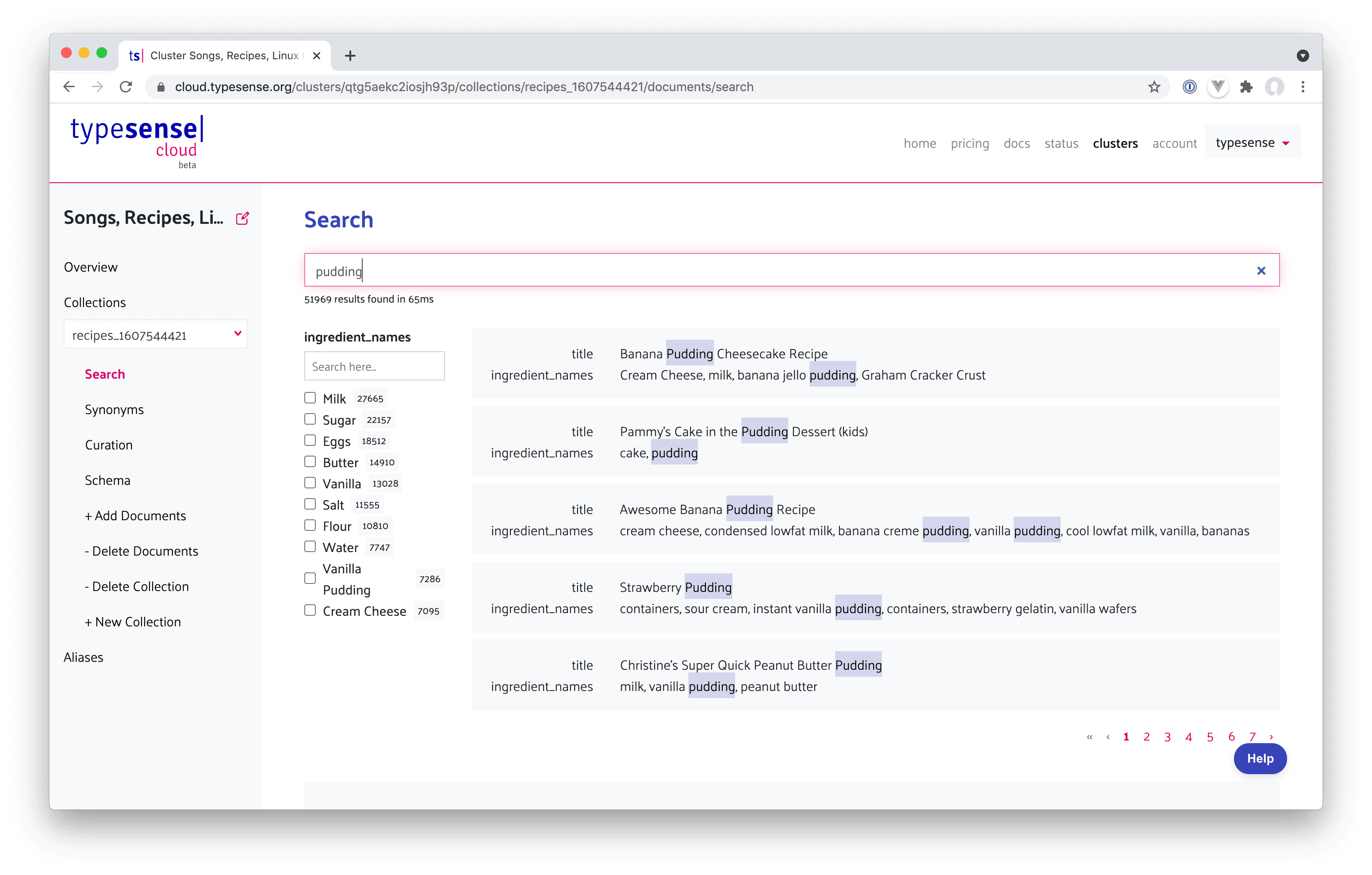Select the Cream Cheese filter
This screenshot has width=1372, height=875.
(310, 610)
